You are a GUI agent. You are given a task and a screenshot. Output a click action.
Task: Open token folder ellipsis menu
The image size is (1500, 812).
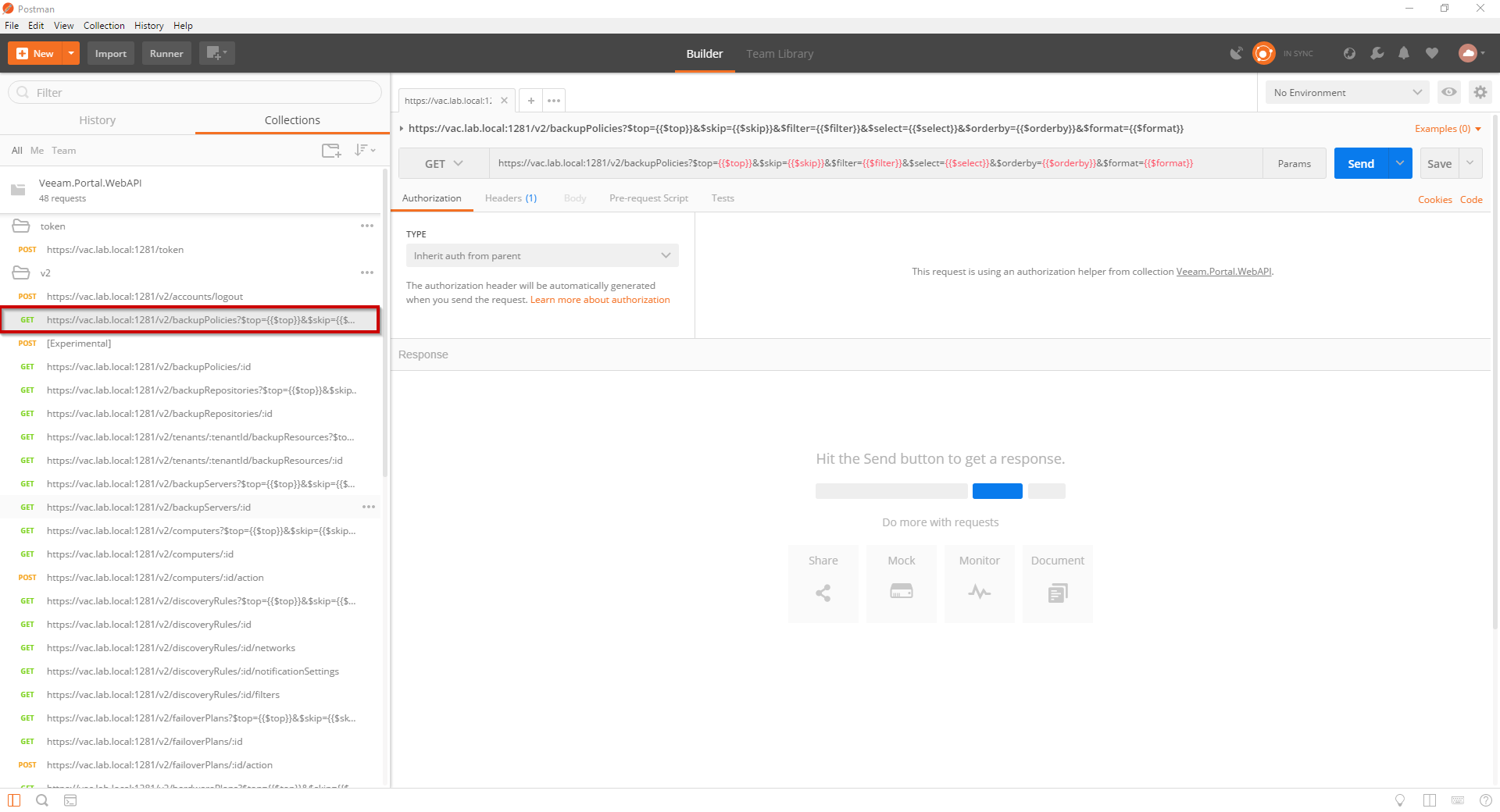(x=367, y=226)
